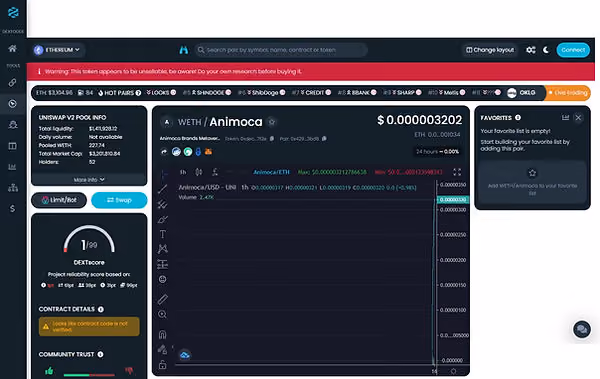
Task: Click the DEXTscore gauge
Action: (x=89, y=240)
